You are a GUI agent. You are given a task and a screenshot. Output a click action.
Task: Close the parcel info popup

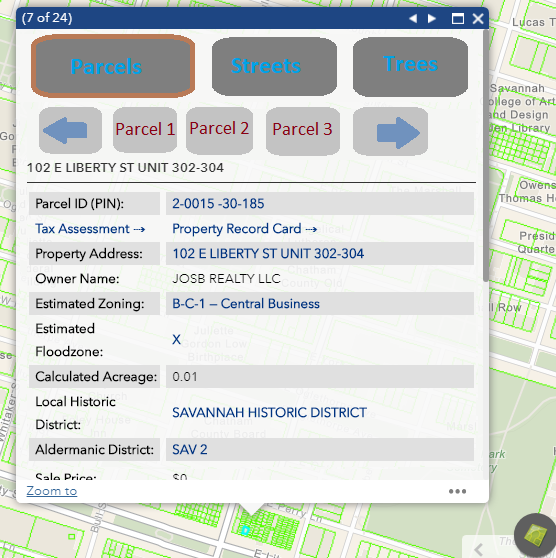pyautogui.click(x=478, y=19)
